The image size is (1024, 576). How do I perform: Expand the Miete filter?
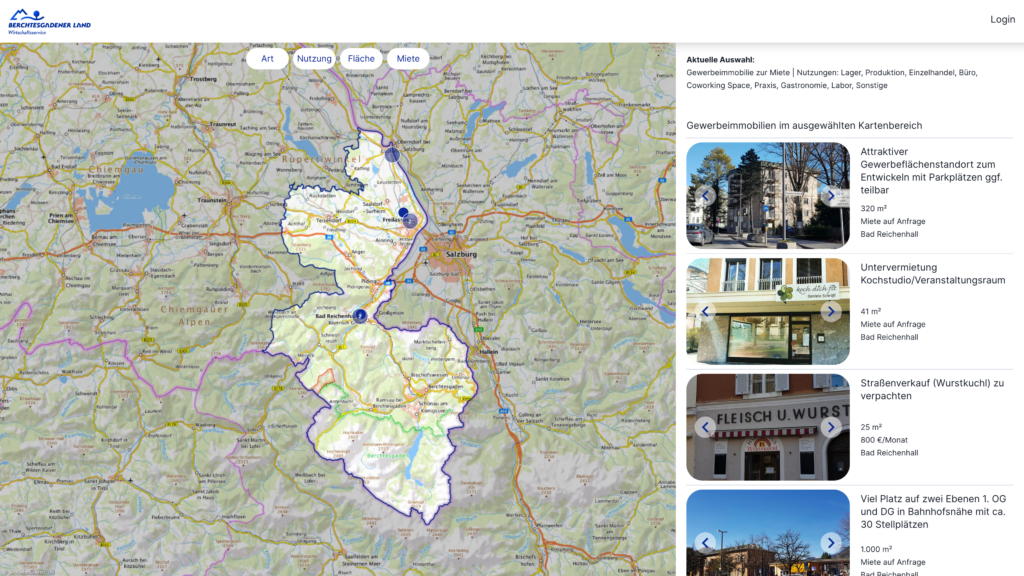pyautogui.click(x=408, y=59)
